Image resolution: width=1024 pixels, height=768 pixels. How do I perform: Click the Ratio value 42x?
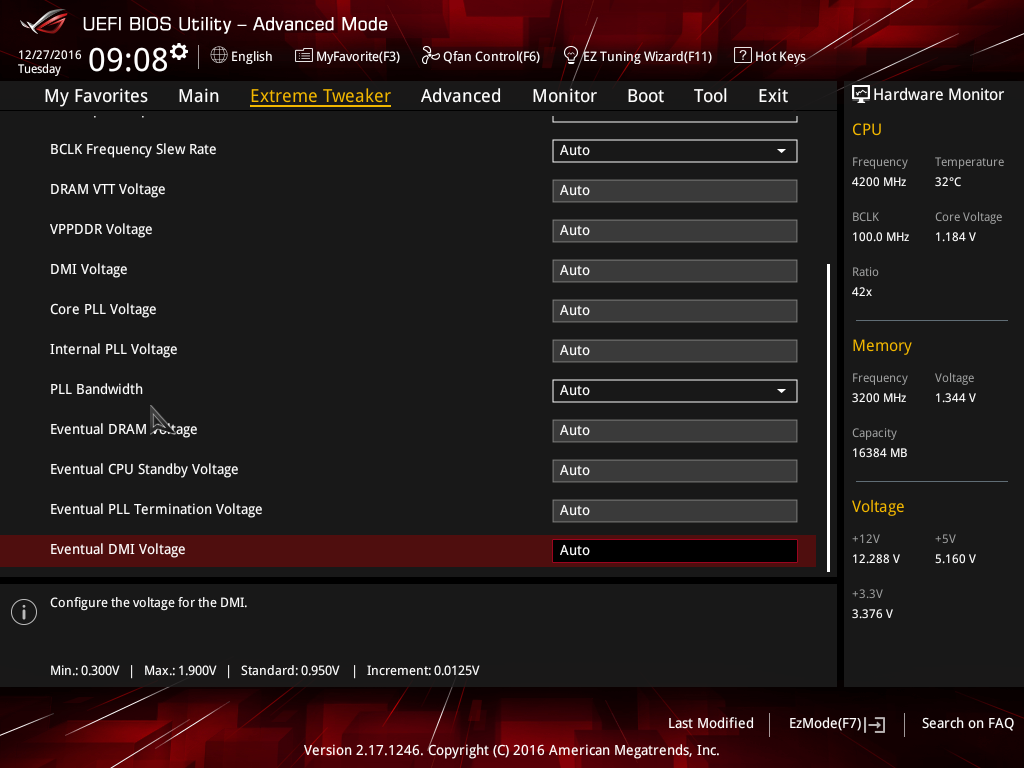point(862,292)
